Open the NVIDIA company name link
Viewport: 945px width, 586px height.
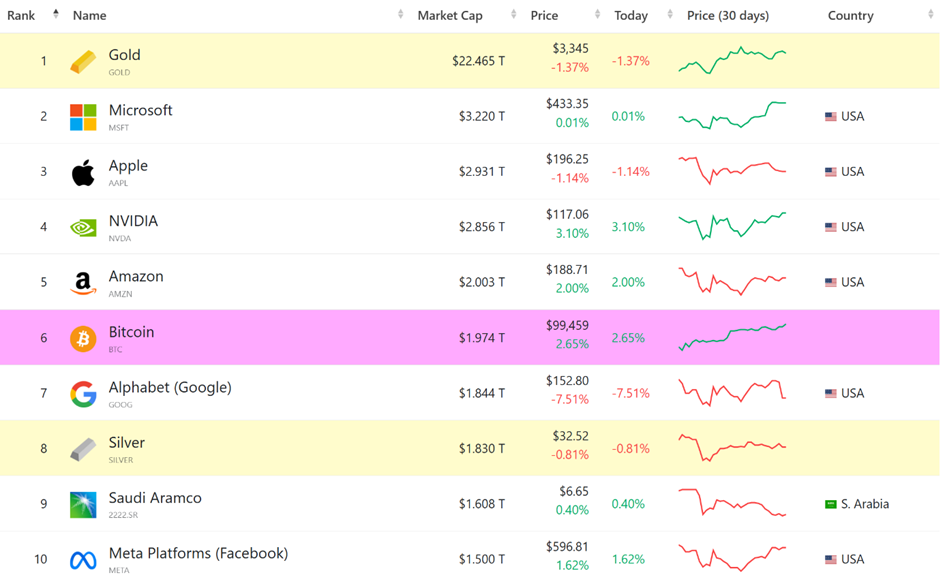[133, 221]
